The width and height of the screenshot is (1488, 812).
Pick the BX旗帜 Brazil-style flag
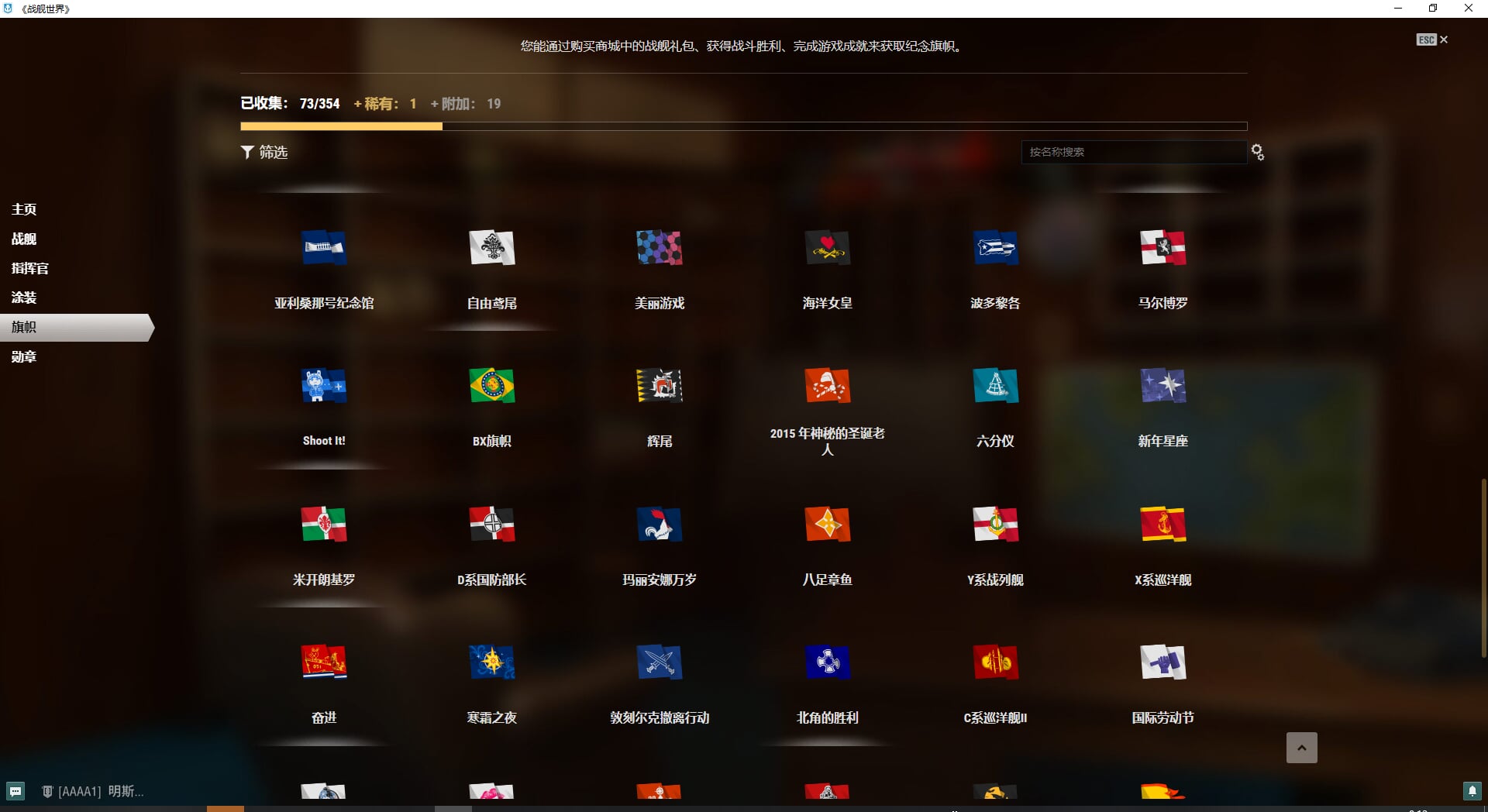(492, 386)
